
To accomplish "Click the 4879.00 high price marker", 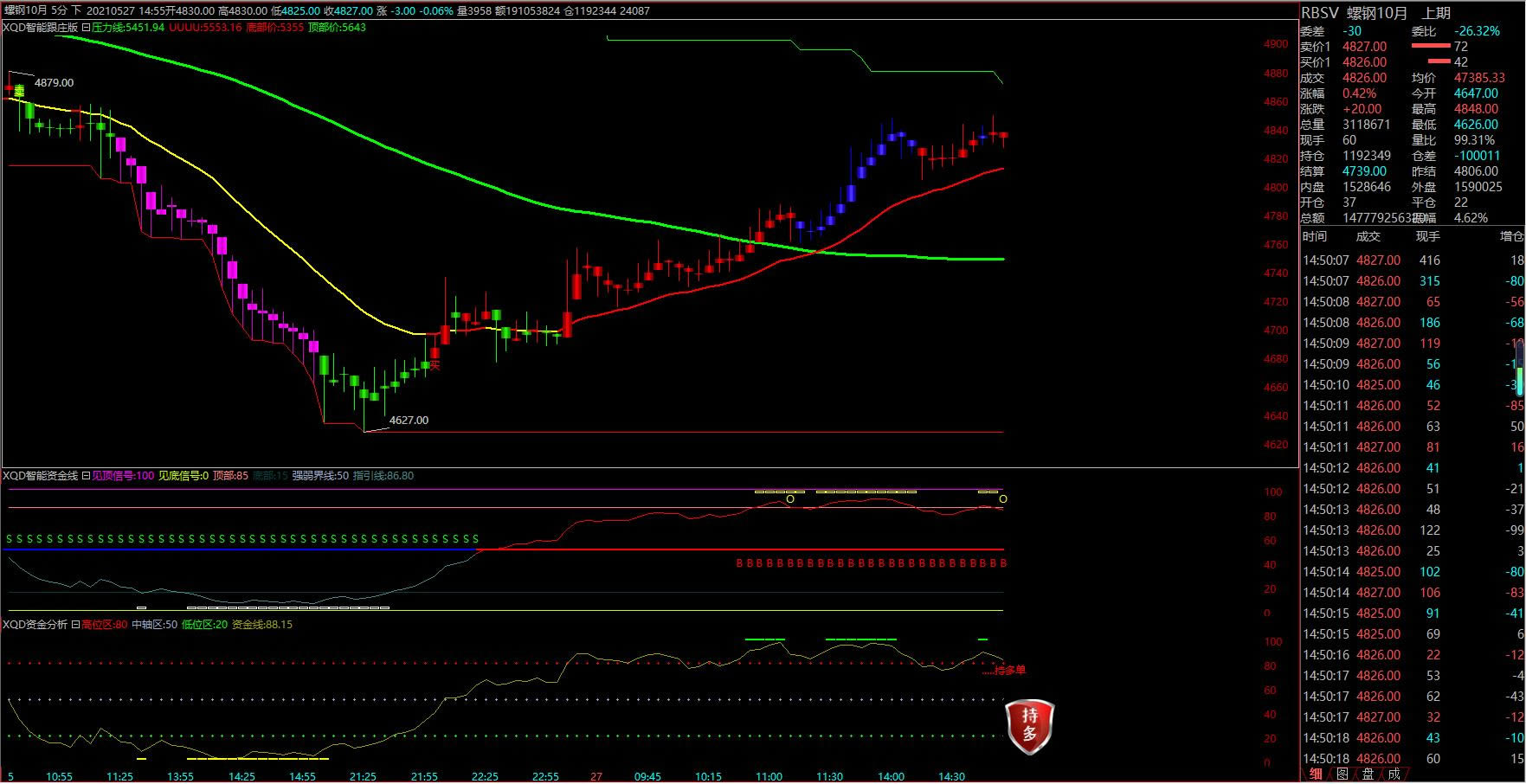I will pos(54,83).
